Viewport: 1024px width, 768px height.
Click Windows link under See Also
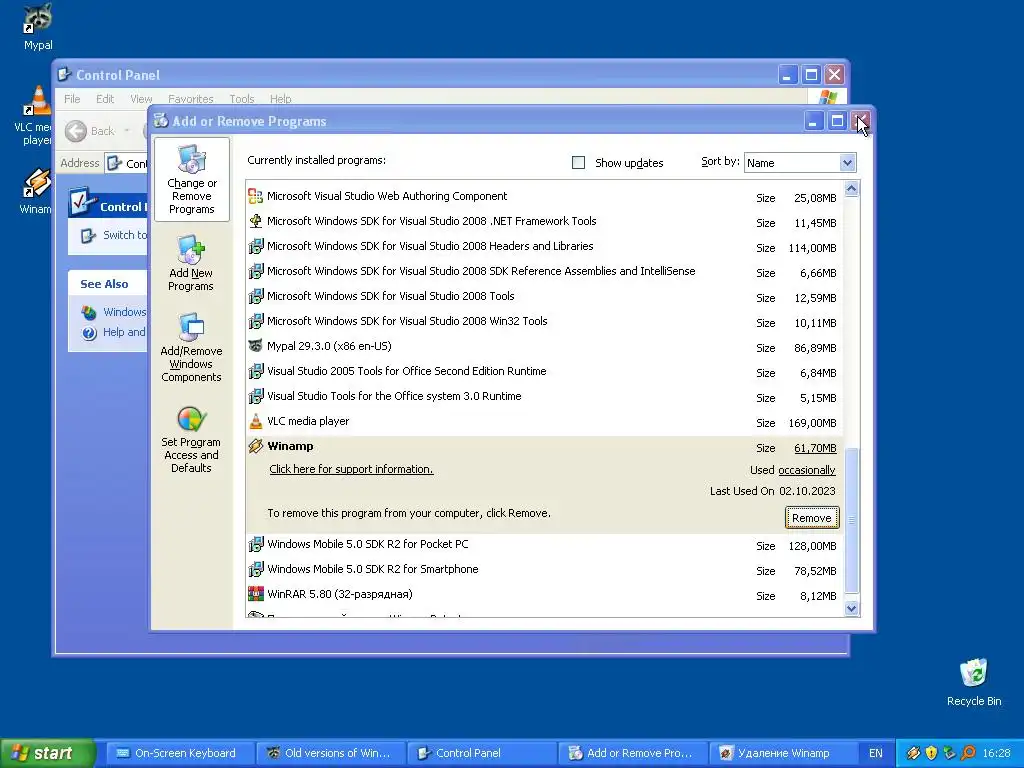124,312
